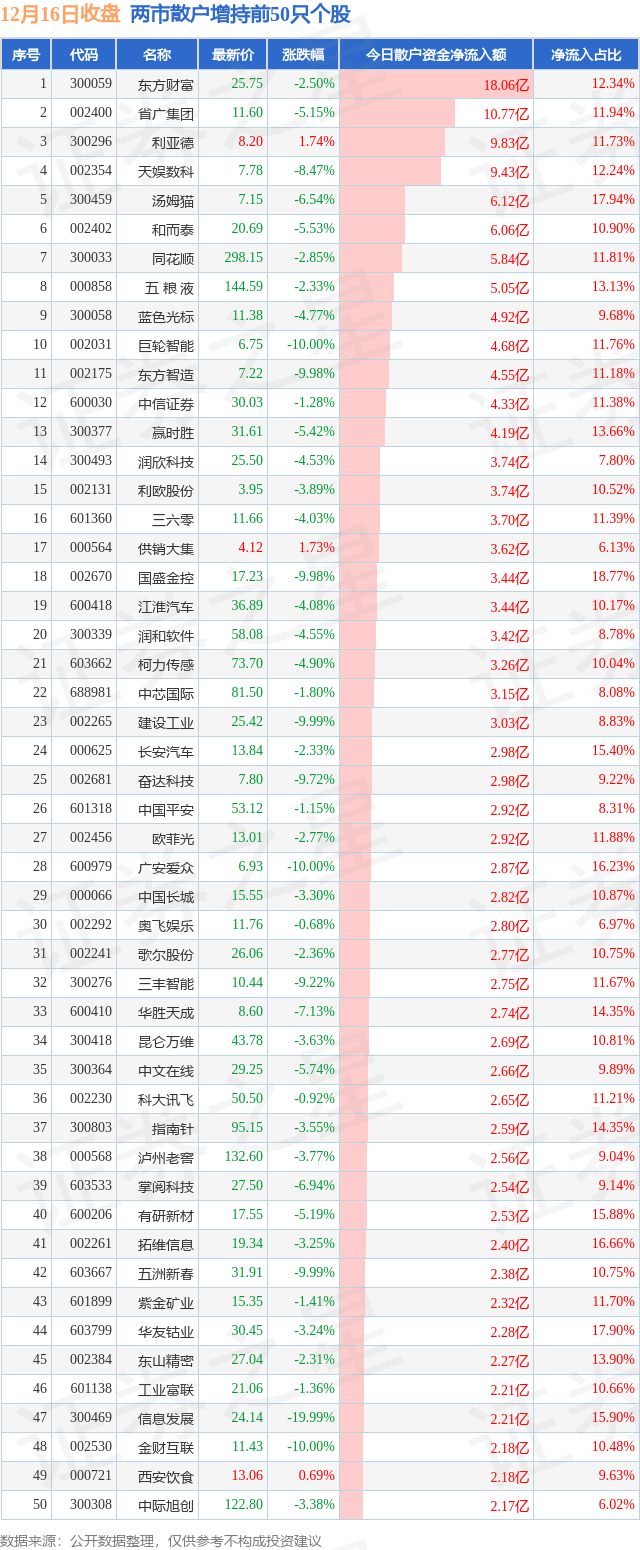Screen dimensions: 640x1550
Task: Select the stock name 国盛金控
Action: tap(166, 577)
